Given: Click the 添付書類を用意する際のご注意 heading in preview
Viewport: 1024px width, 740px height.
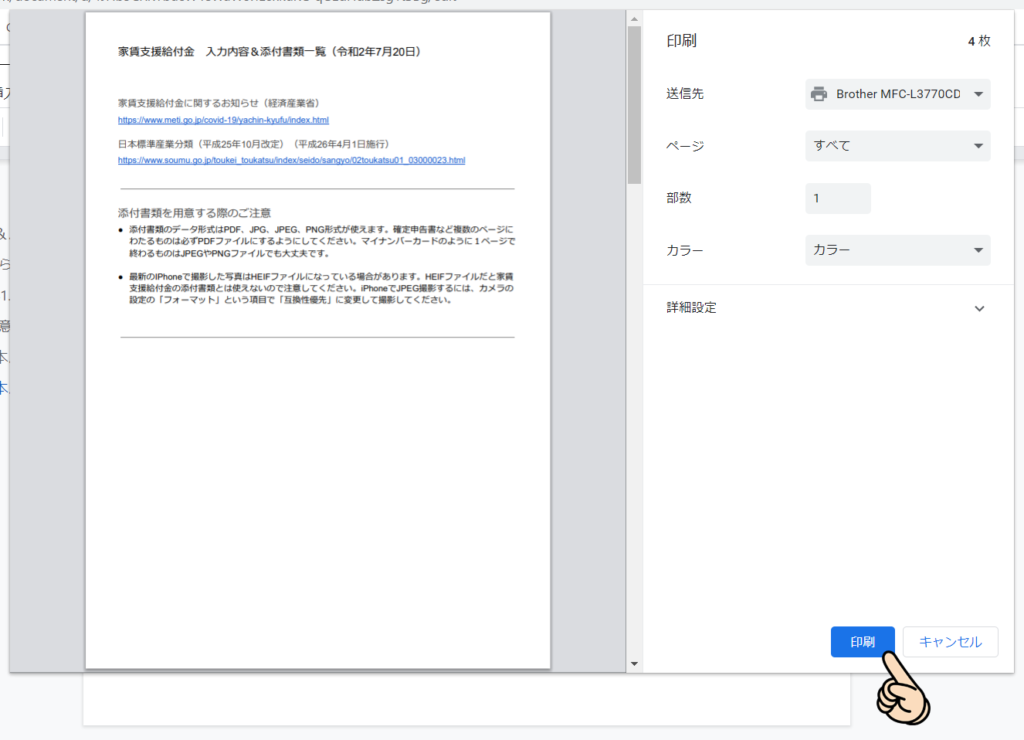Looking at the screenshot, I should 194,213.
